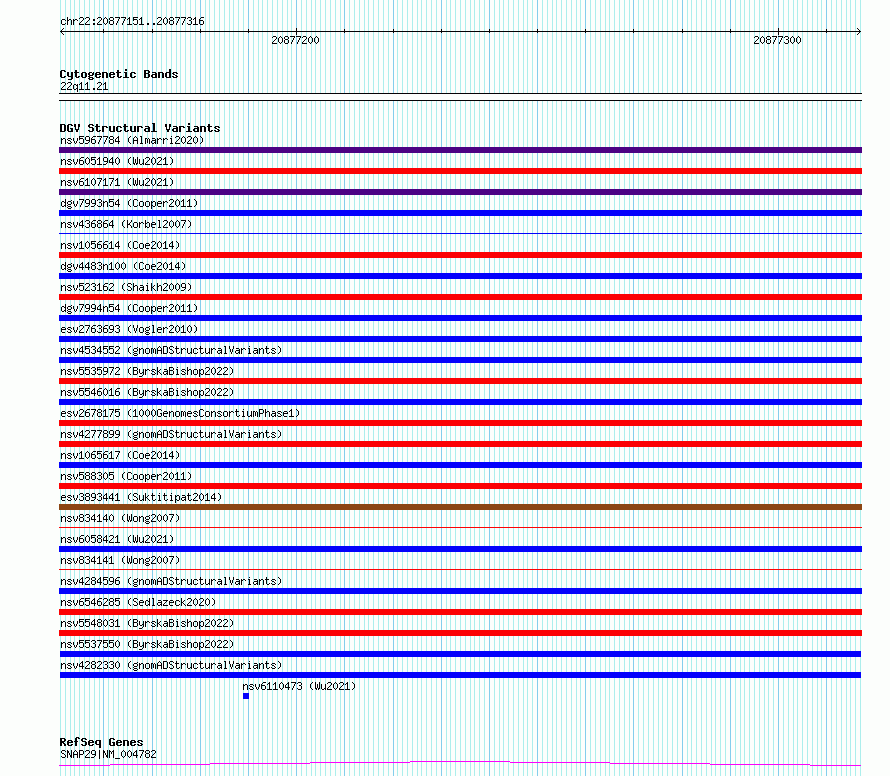Viewport: 890px width, 776px height.
Task: Open the nsv834141 (Wong2007) label
Action: [x=120, y=560]
